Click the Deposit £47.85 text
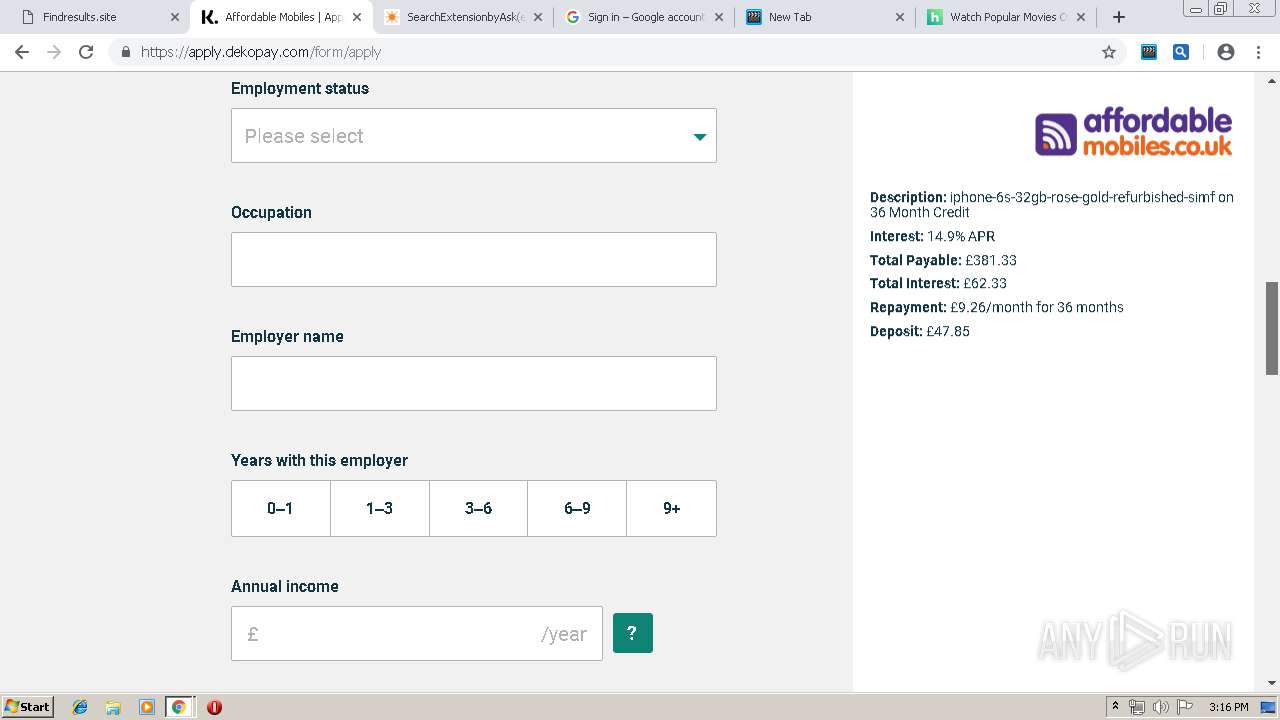The width and height of the screenshot is (1280, 720). pyautogui.click(x=920, y=331)
